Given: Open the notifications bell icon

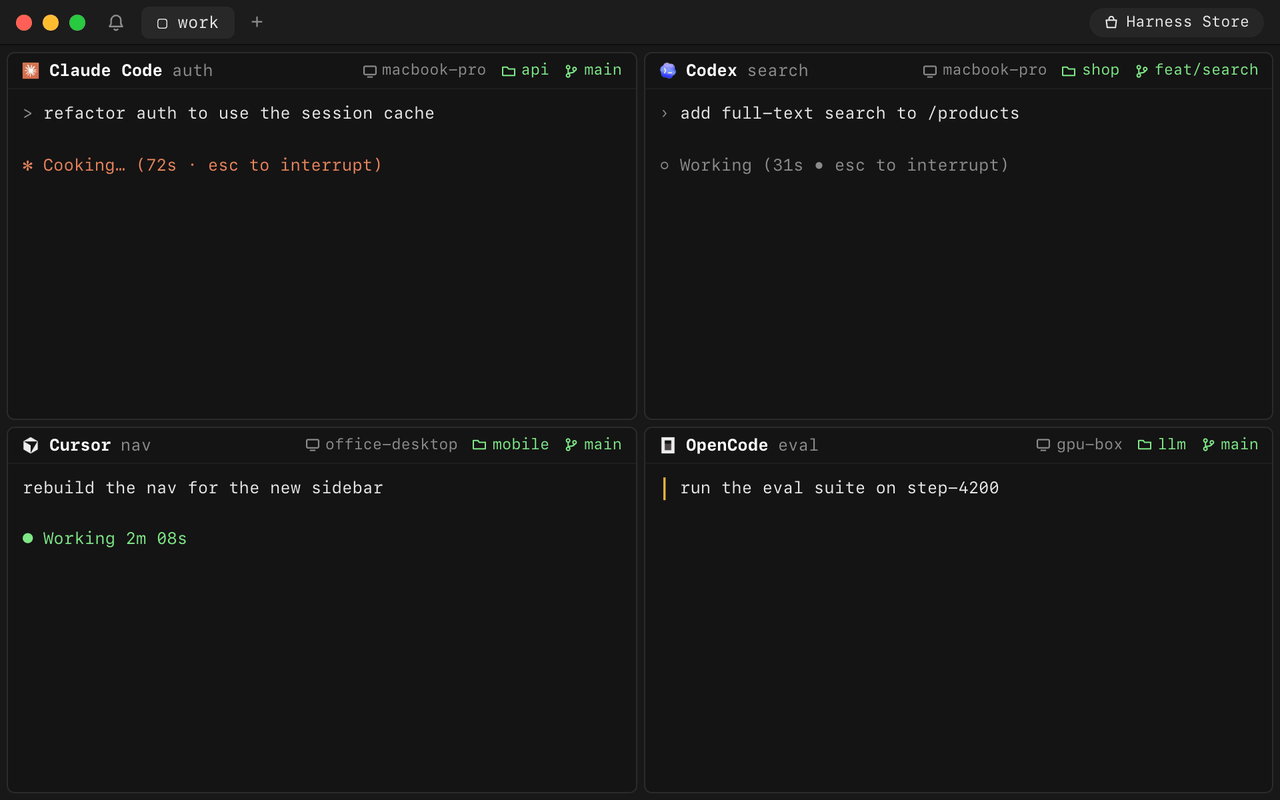Looking at the screenshot, I should point(116,22).
